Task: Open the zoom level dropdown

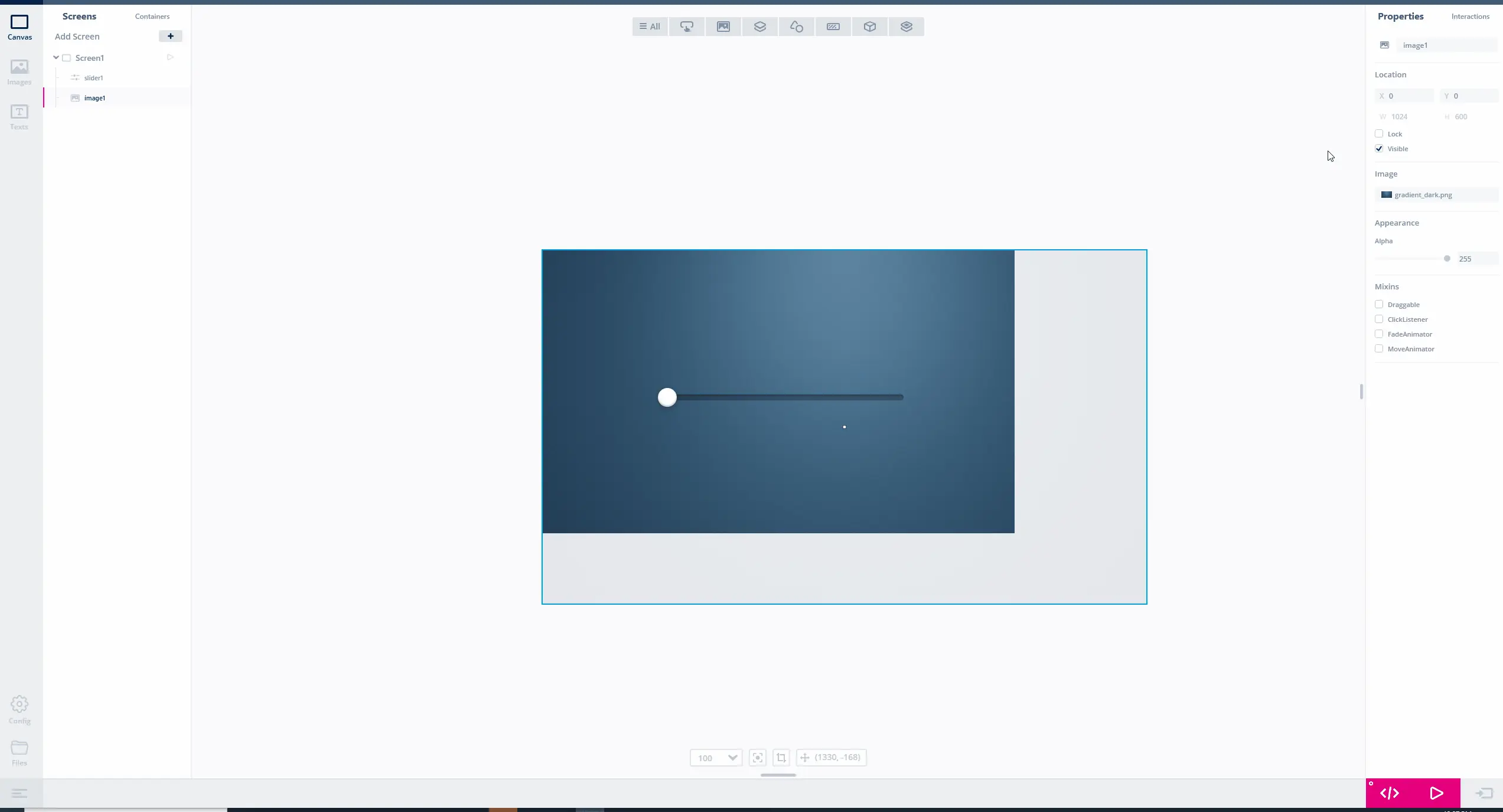Action: coord(732,758)
